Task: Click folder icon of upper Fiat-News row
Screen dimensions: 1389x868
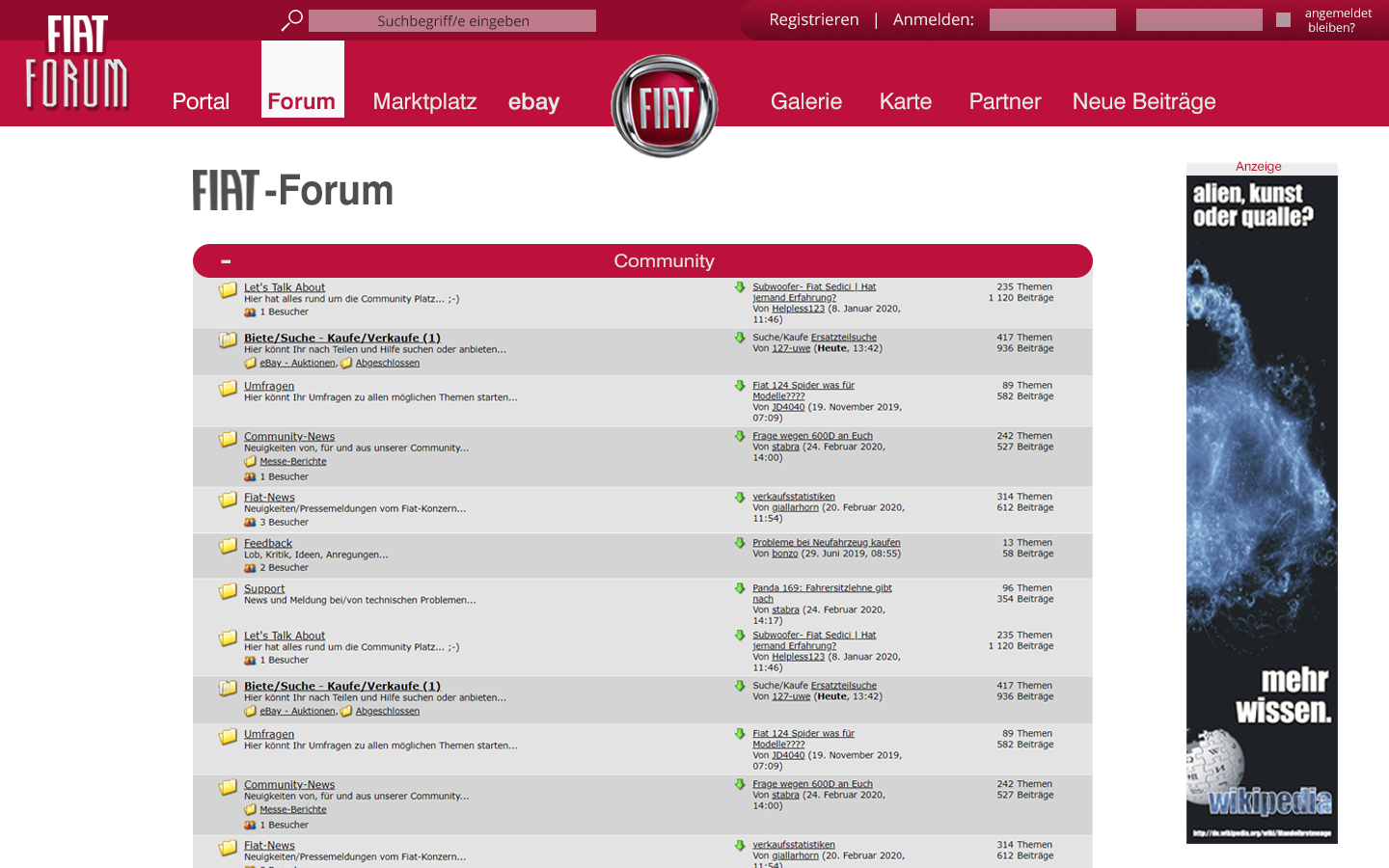Action: tap(228, 500)
